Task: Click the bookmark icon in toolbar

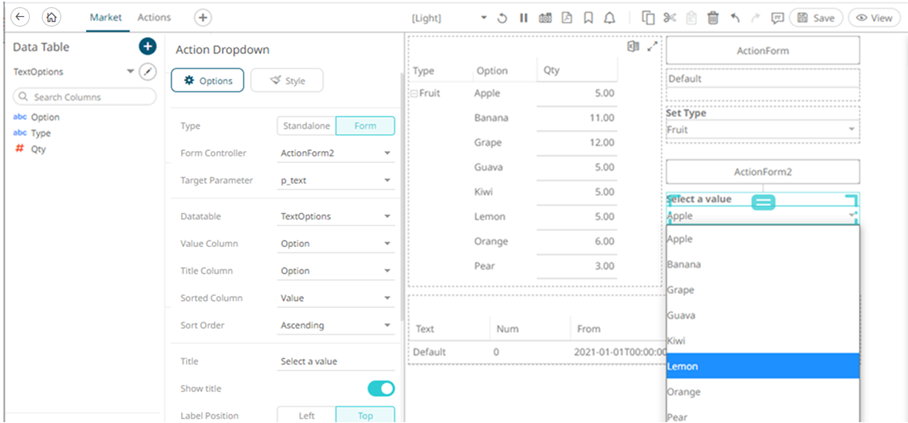Action: tap(589, 18)
